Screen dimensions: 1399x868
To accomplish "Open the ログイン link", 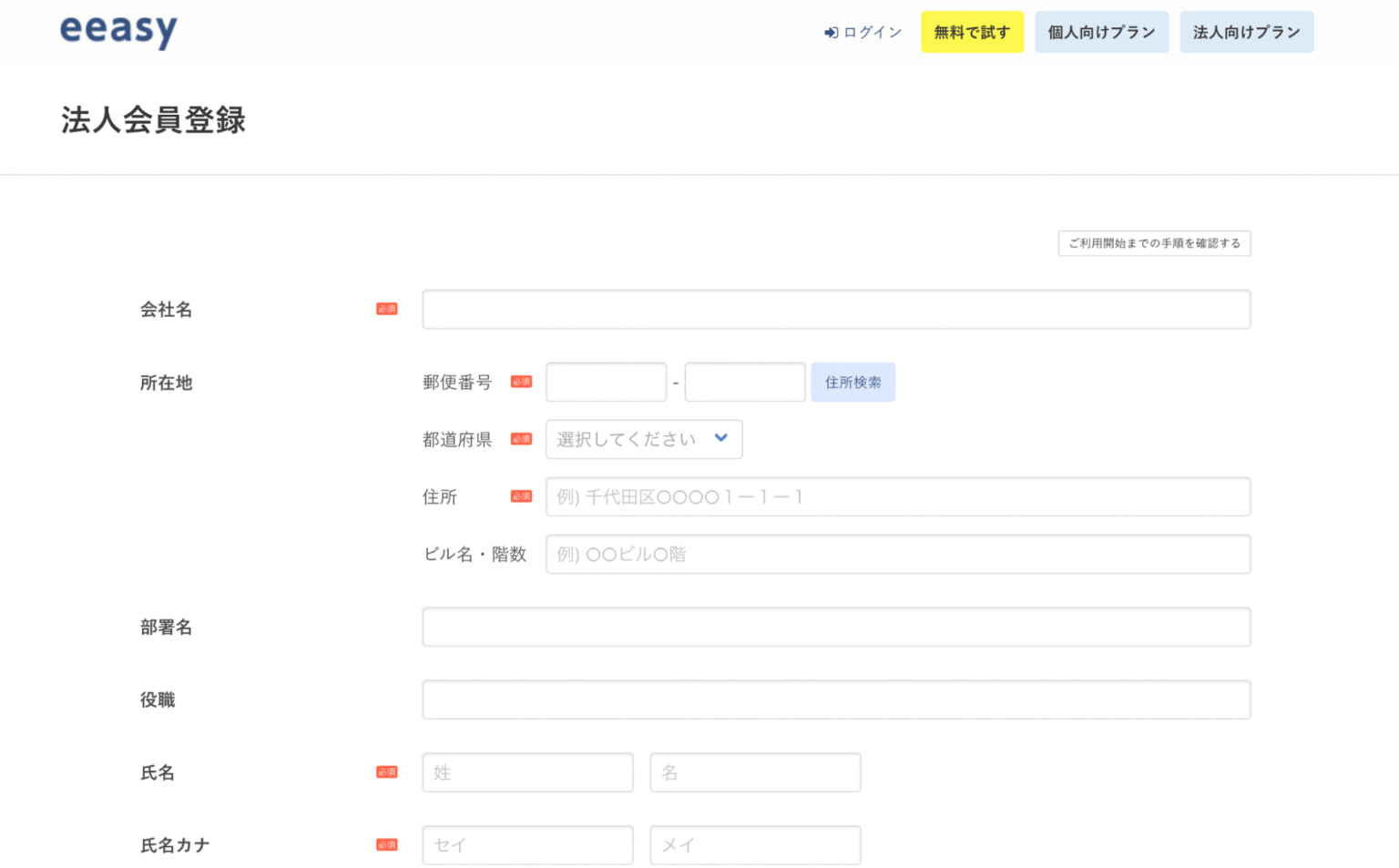I will [863, 33].
